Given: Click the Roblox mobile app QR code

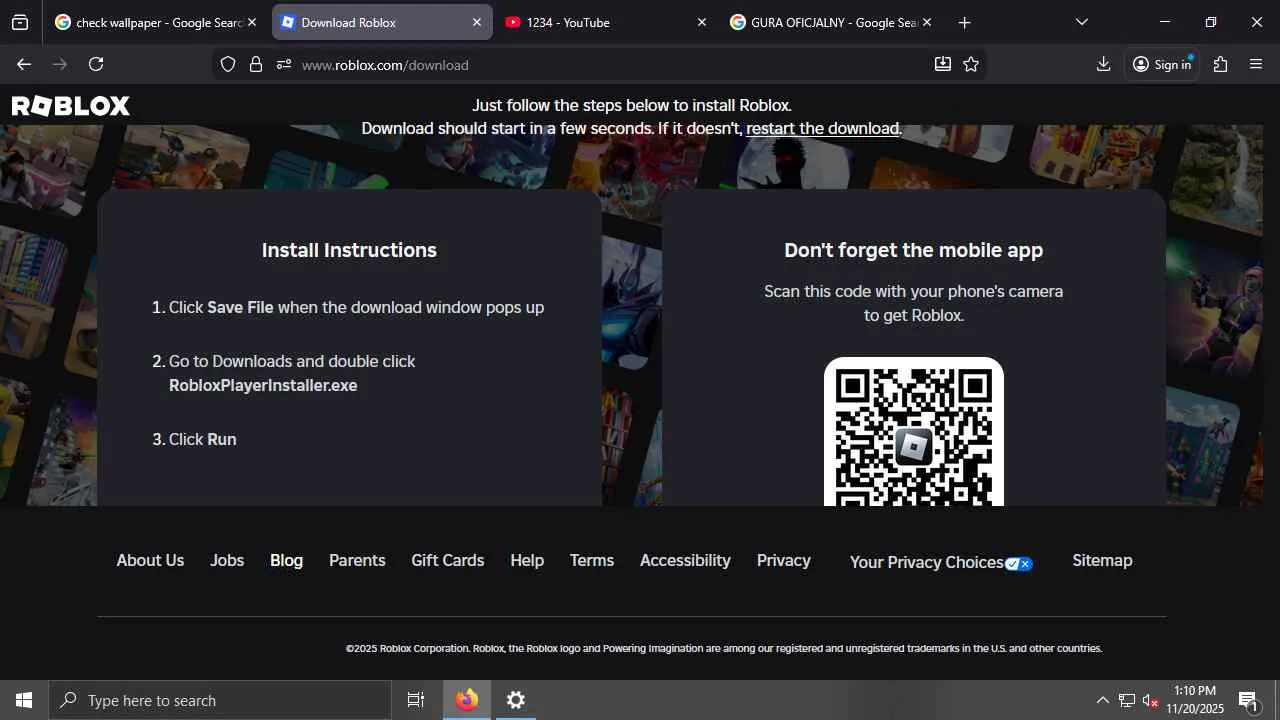Looking at the screenshot, I should pos(914,432).
